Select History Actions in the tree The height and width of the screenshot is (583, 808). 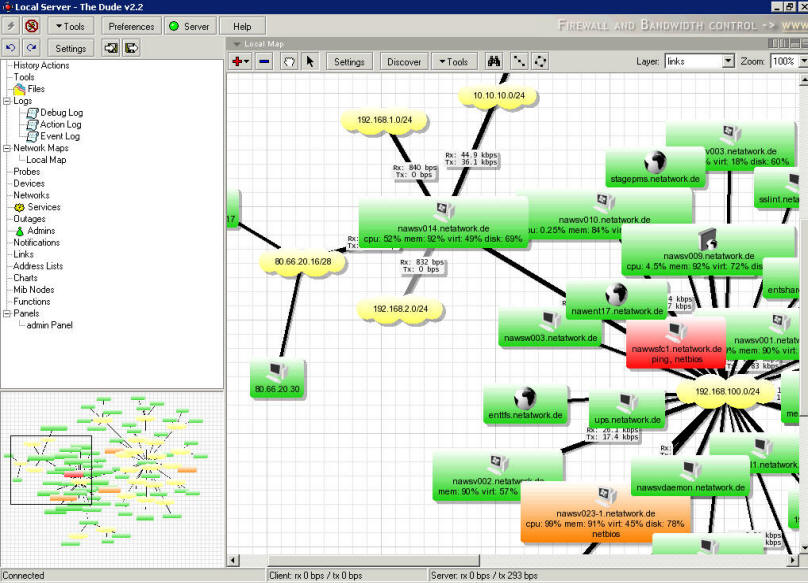pos(41,65)
